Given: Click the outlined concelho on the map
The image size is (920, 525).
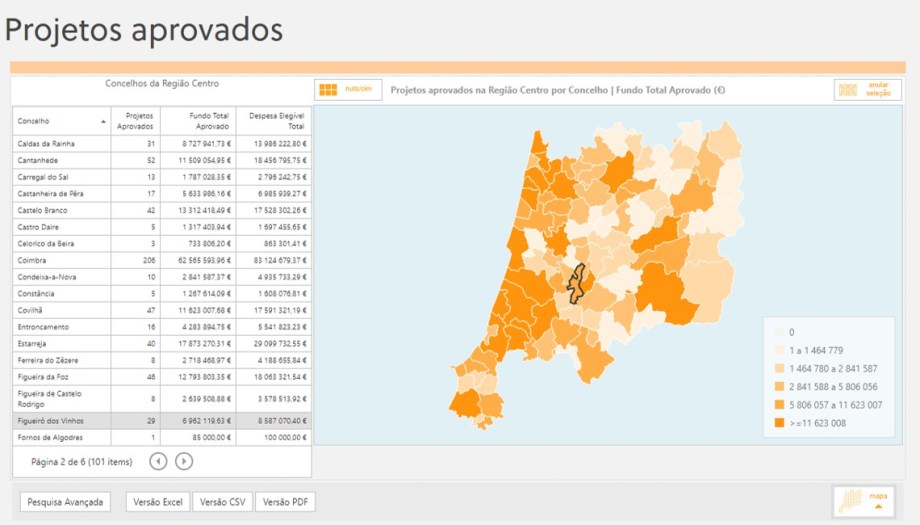Looking at the screenshot, I should point(575,284).
